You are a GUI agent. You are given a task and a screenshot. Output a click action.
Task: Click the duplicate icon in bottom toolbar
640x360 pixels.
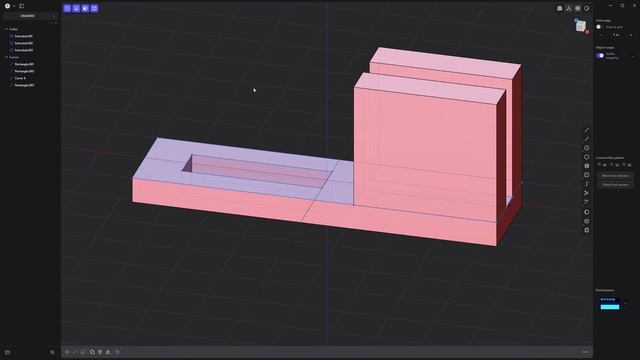[x=100, y=352]
